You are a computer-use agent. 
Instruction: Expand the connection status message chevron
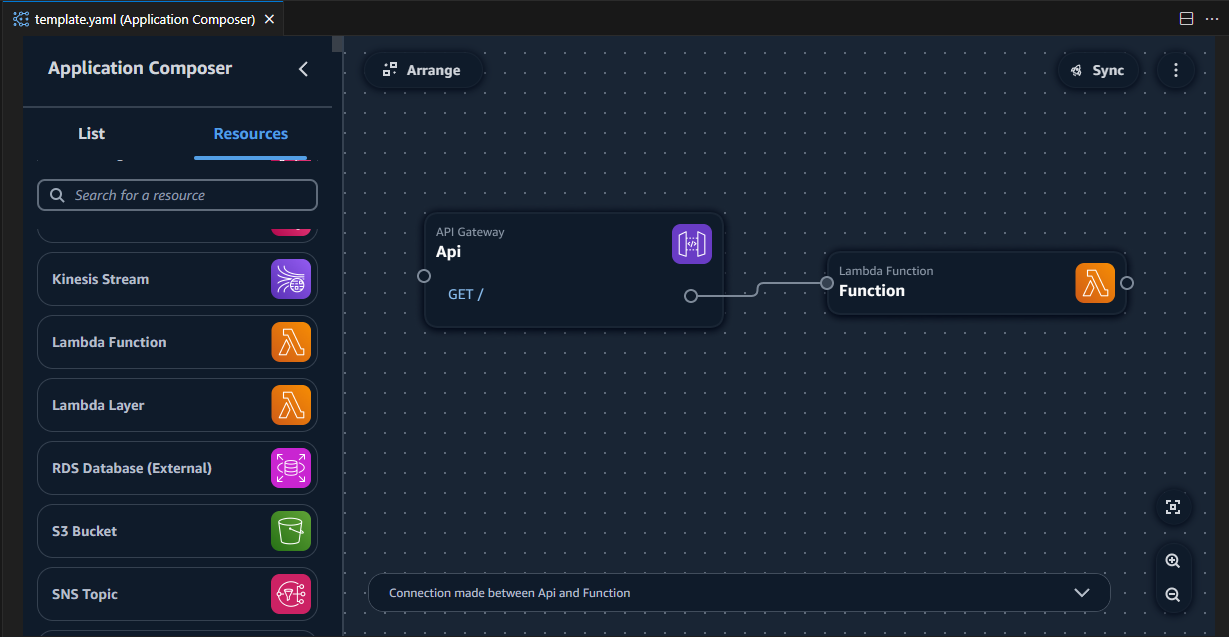[x=1081, y=592]
